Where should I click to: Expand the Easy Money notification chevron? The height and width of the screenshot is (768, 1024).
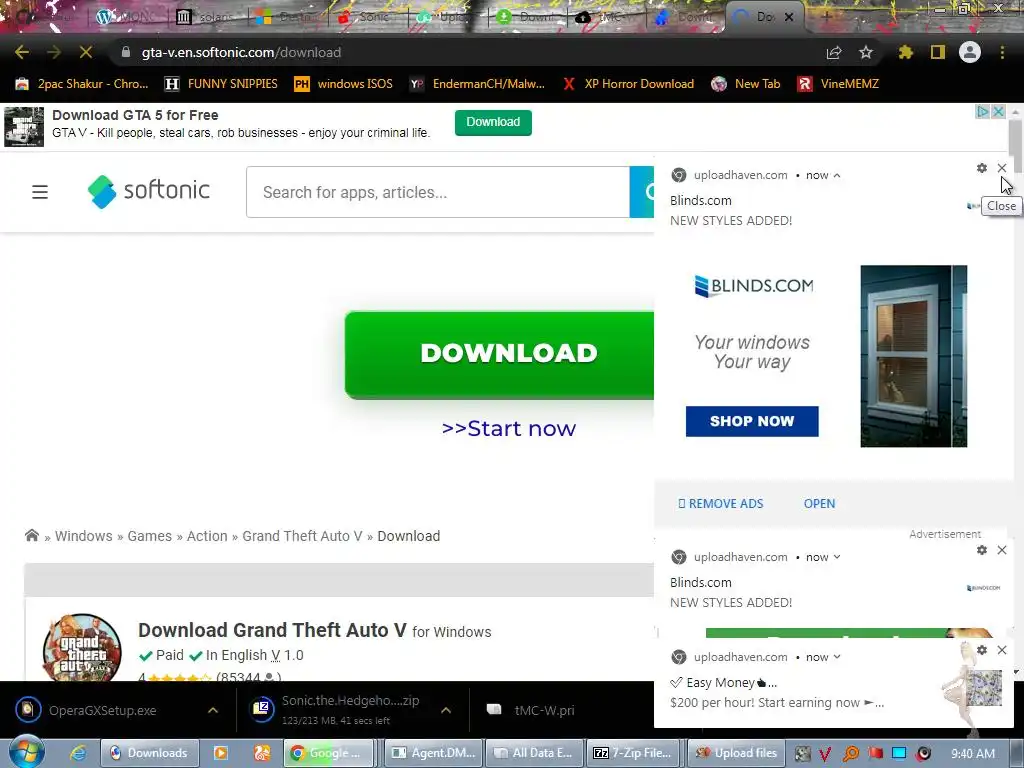coord(837,657)
